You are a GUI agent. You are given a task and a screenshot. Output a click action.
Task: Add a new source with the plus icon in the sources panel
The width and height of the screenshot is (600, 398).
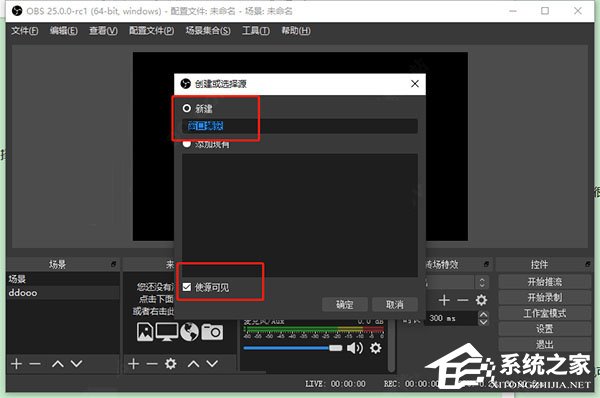[x=133, y=364]
